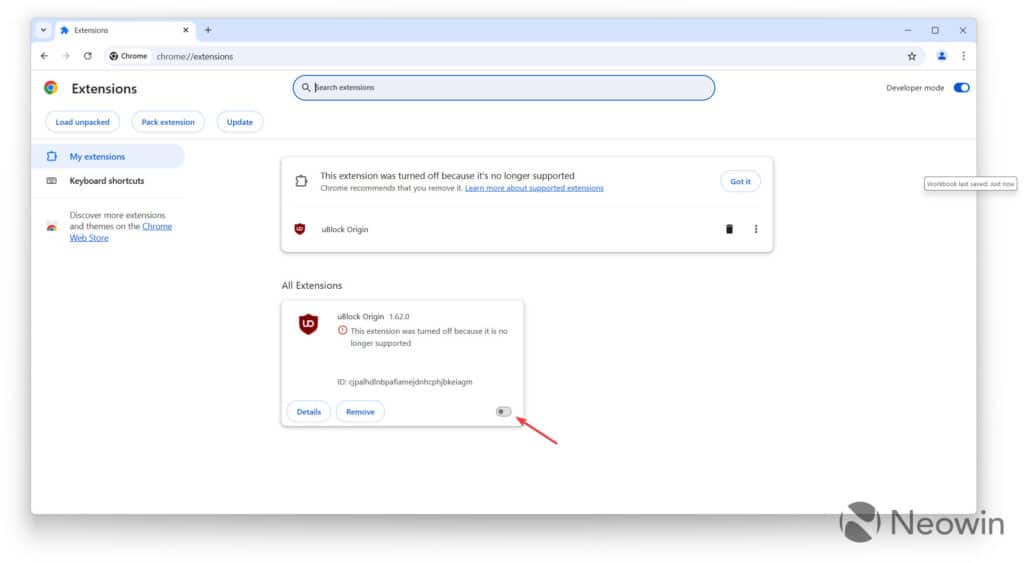Image resolution: width=1024 pixels, height=563 pixels.
Task: Maximize the Chrome window
Action: click(x=935, y=30)
